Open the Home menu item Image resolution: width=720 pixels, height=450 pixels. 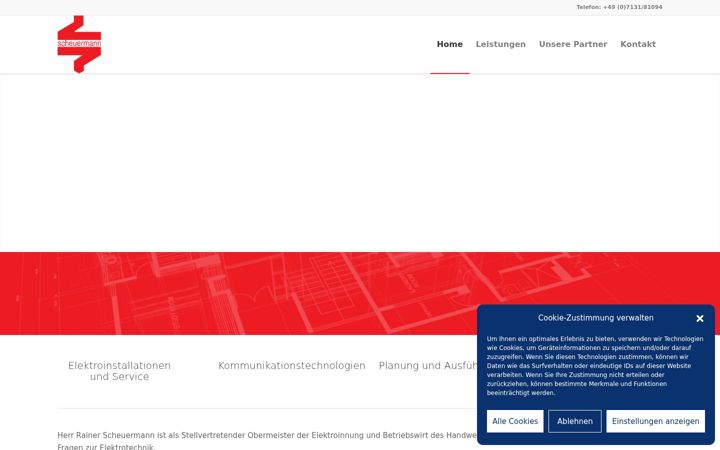pyautogui.click(x=450, y=44)
